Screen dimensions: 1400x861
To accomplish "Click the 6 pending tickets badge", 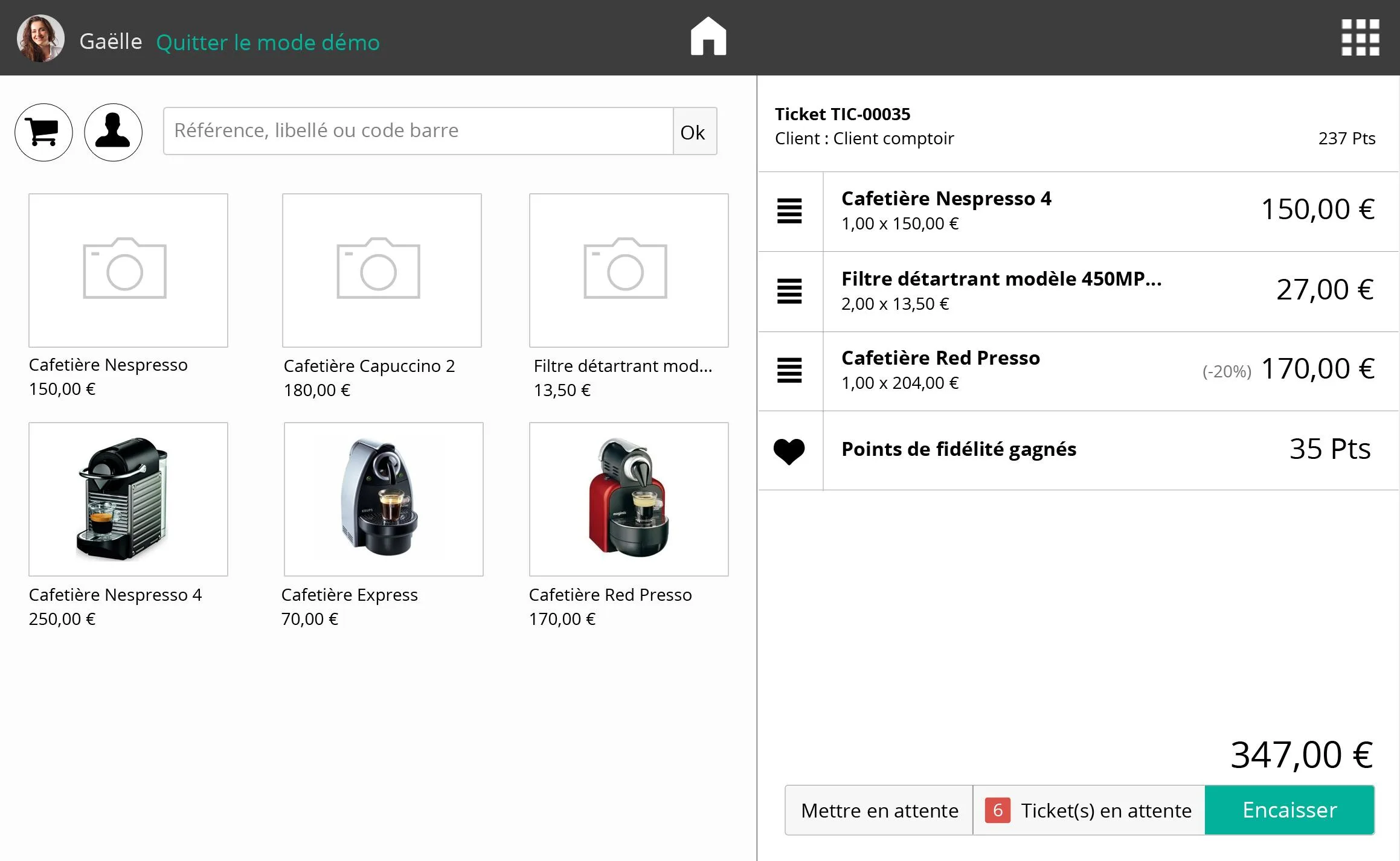I will point(997,810).
